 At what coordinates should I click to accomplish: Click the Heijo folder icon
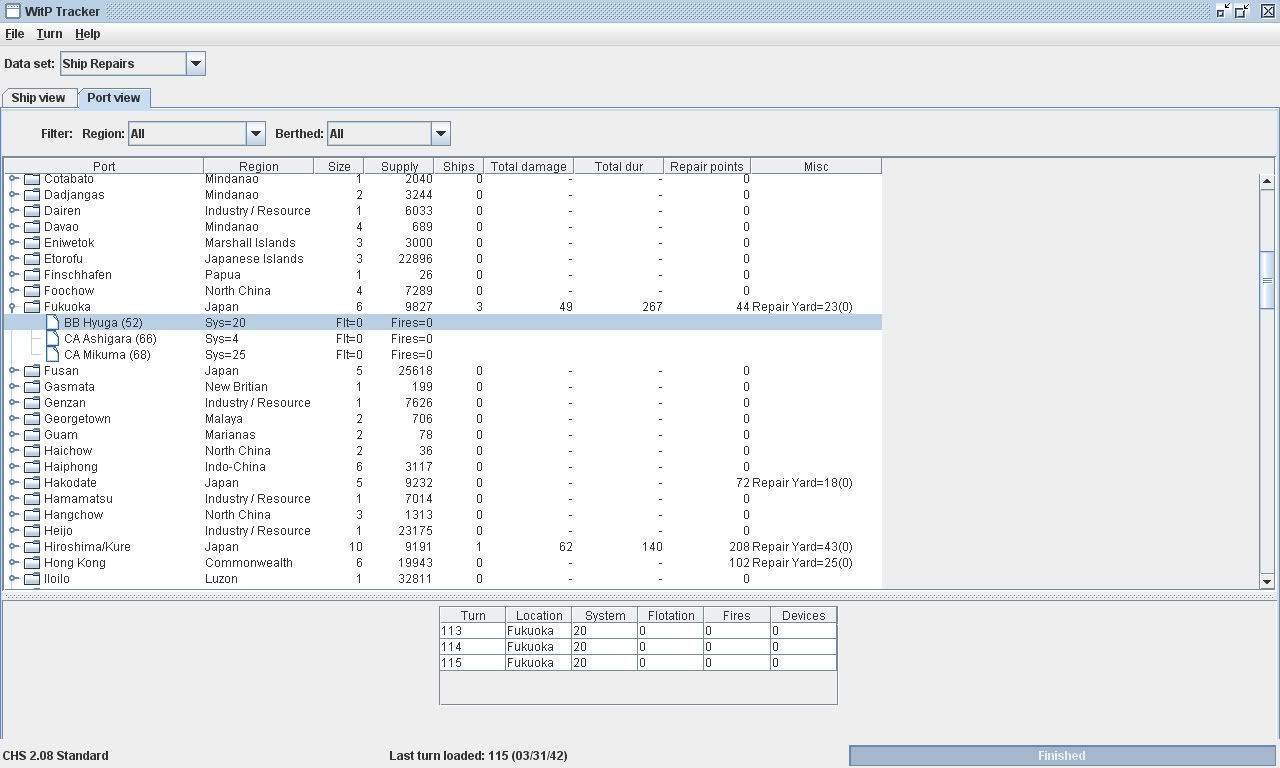[x=32, y=531]
